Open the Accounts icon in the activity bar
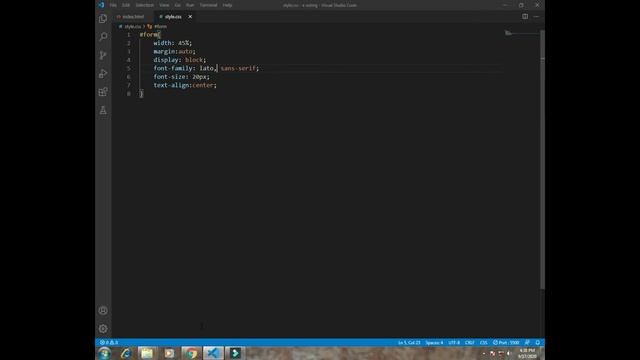This screenshot has height=360, width=640. coord(103,311)
